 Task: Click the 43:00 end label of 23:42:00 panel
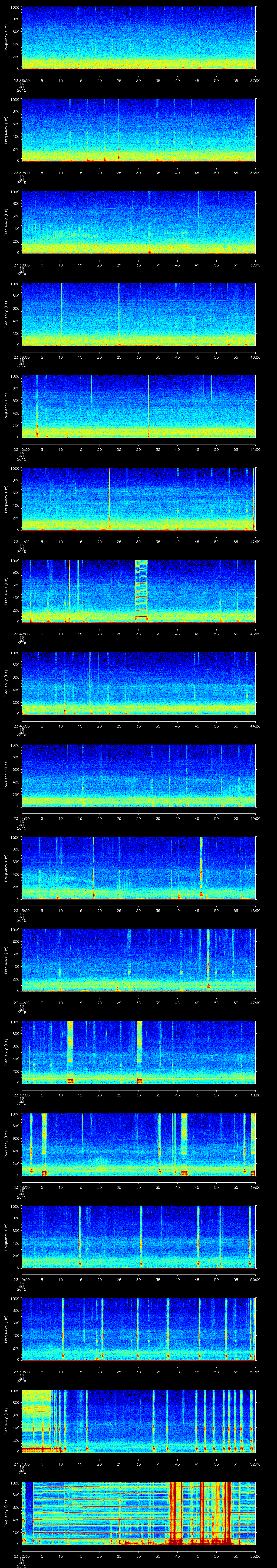point(255,634)
